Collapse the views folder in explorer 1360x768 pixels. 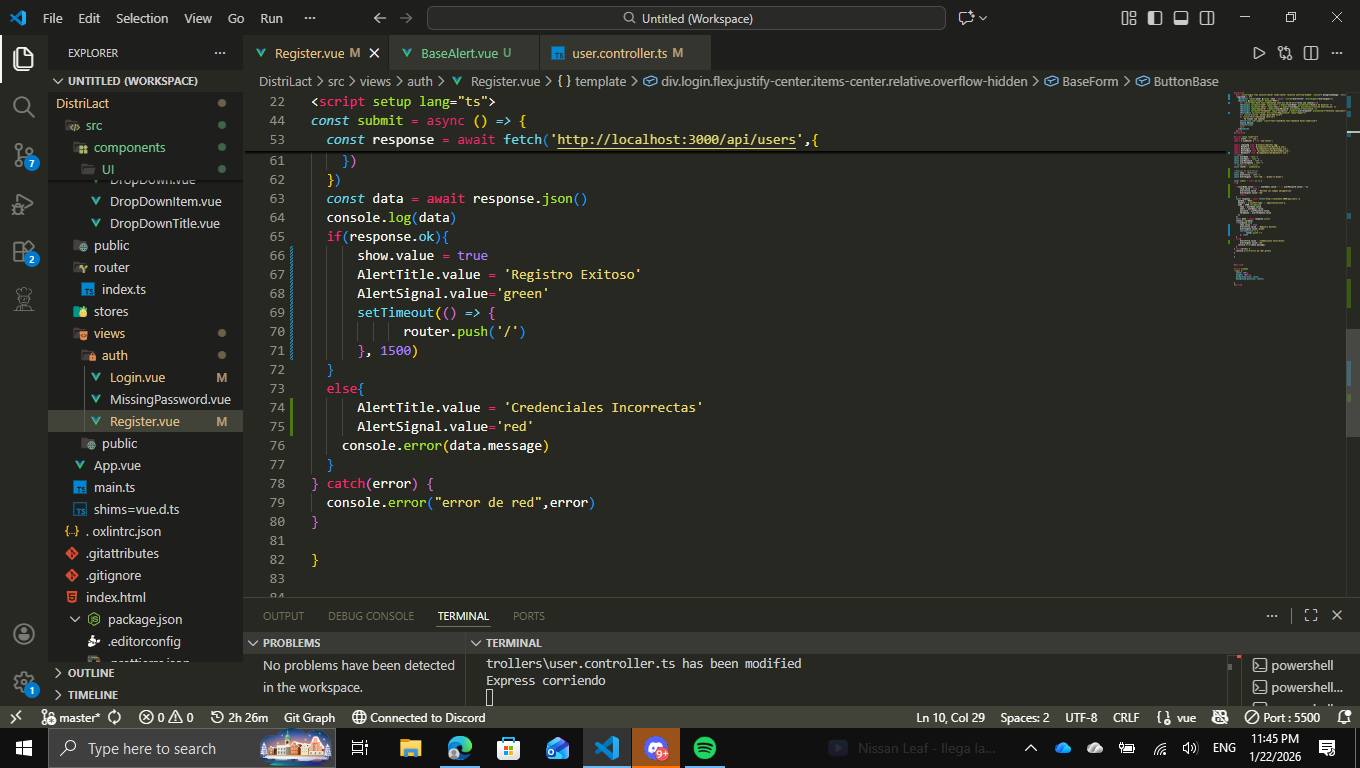pos(109,333)
